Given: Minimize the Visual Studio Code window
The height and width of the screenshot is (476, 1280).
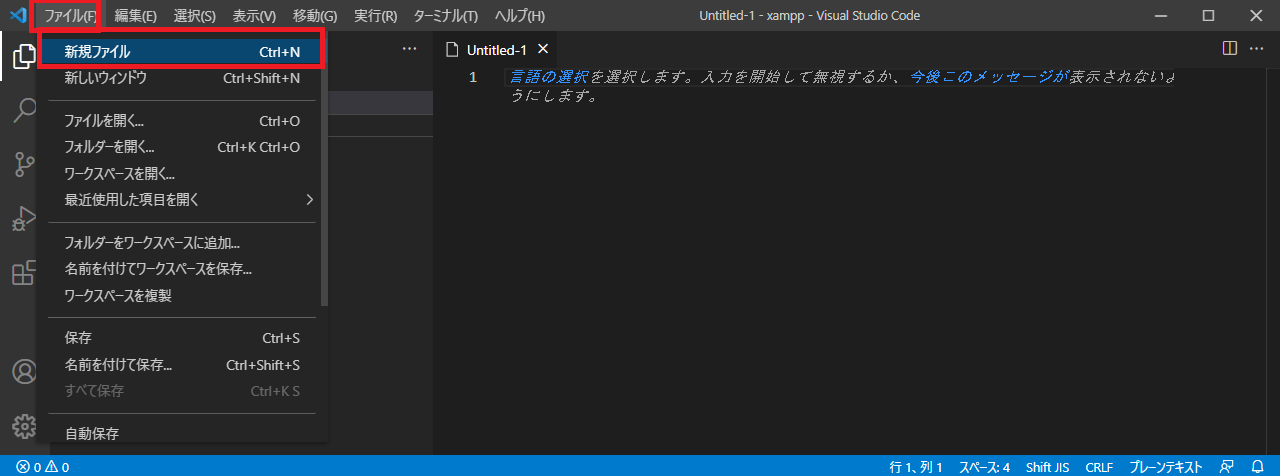Looking at the screenshot, I should (x=1161, y=16).
